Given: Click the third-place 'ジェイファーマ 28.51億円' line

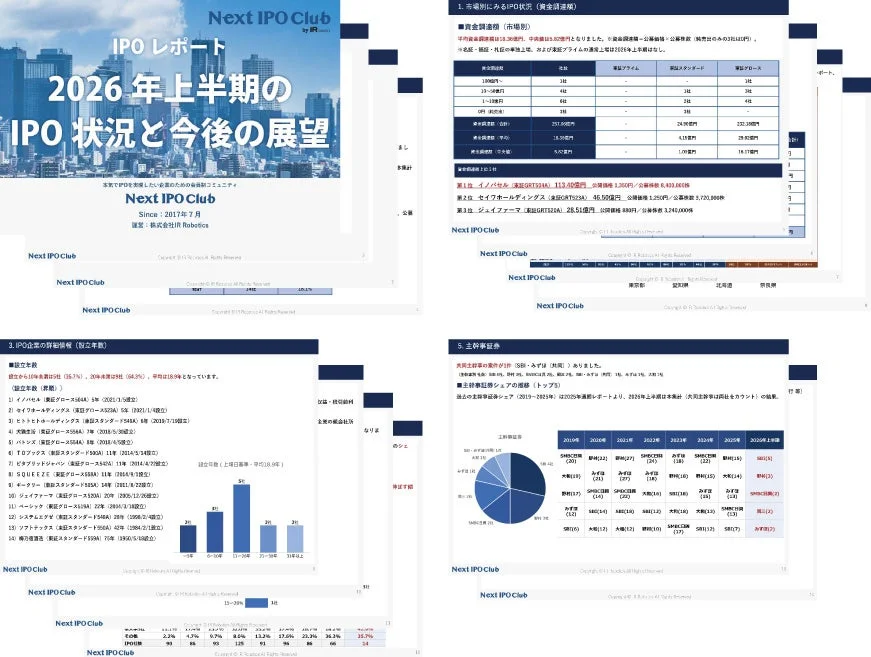Looking at the screenshot, I should tap(575, 210).
